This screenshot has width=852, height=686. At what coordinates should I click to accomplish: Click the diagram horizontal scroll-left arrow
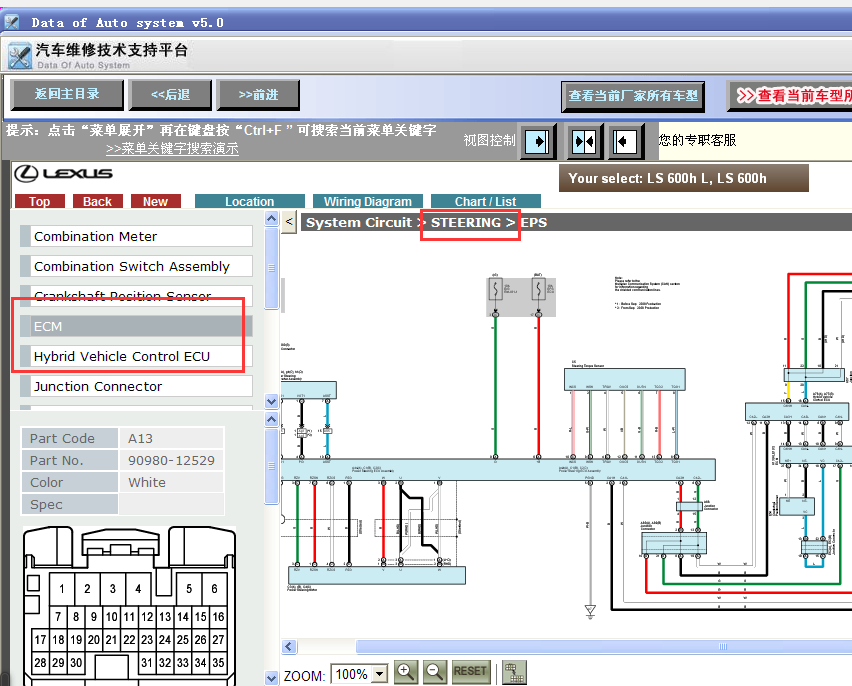coord(289,646)
